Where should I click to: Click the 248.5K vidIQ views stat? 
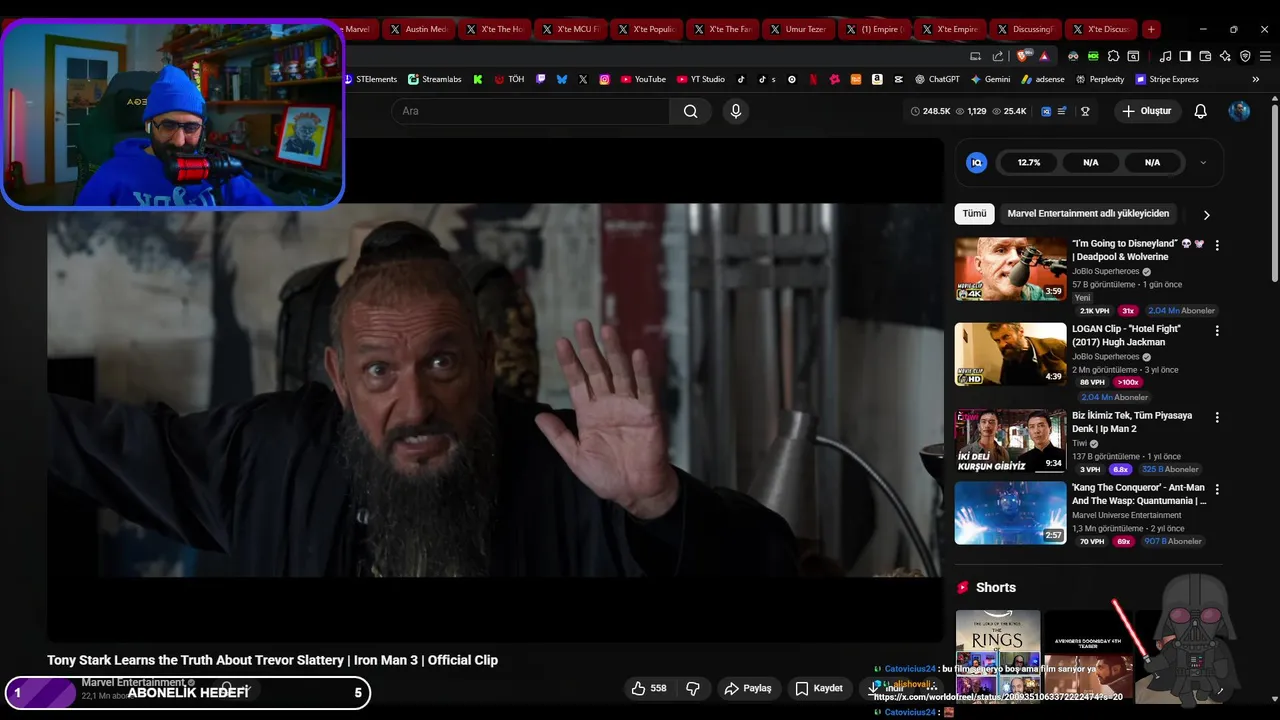pyautogui.click(x=930, y=111)
